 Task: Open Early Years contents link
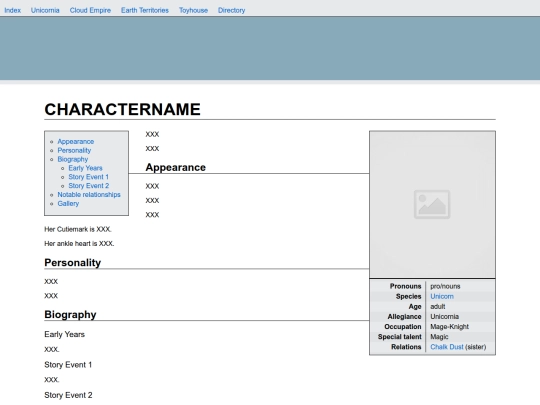[85, 168]
